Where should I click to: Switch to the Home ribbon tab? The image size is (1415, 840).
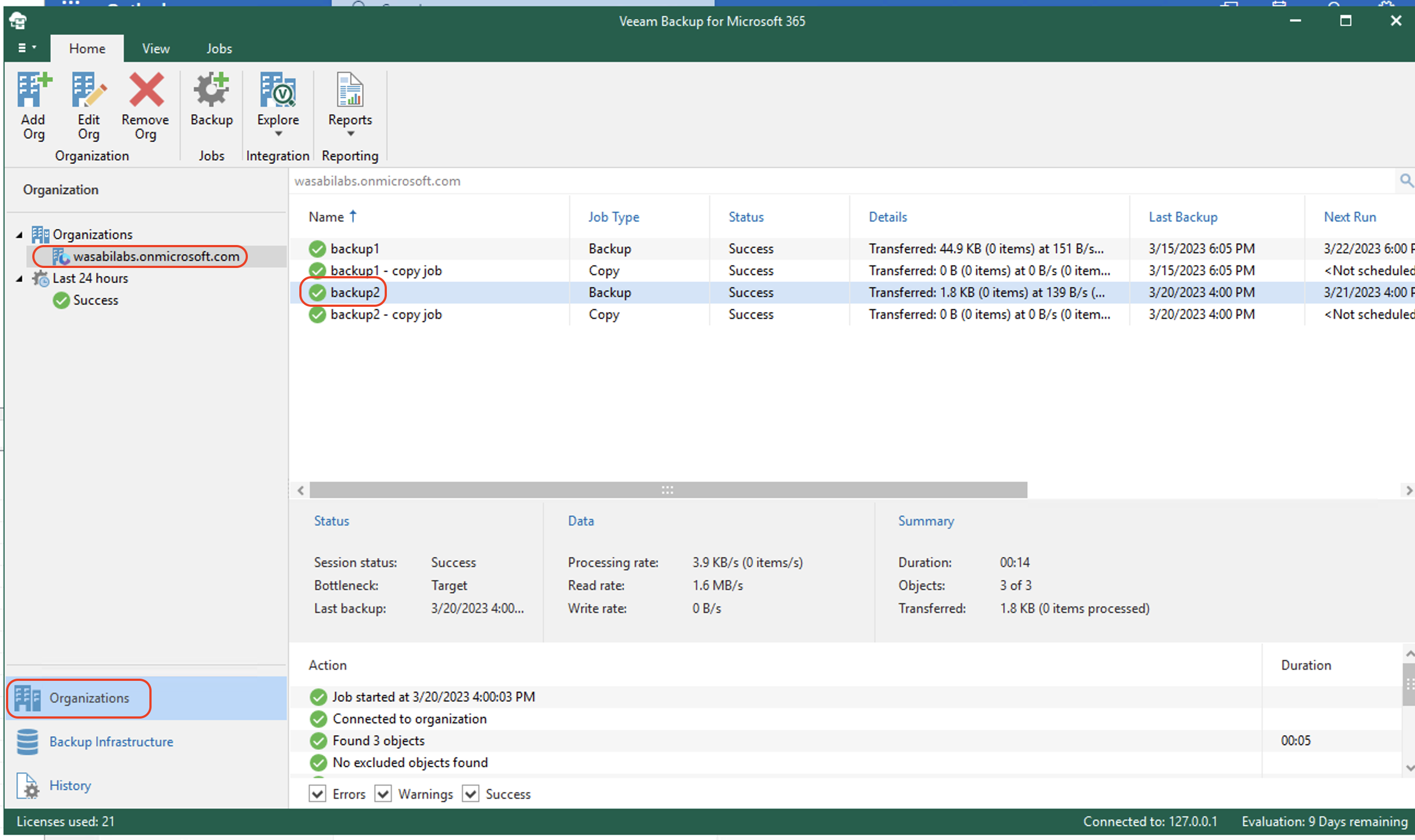tap(87, 49)
